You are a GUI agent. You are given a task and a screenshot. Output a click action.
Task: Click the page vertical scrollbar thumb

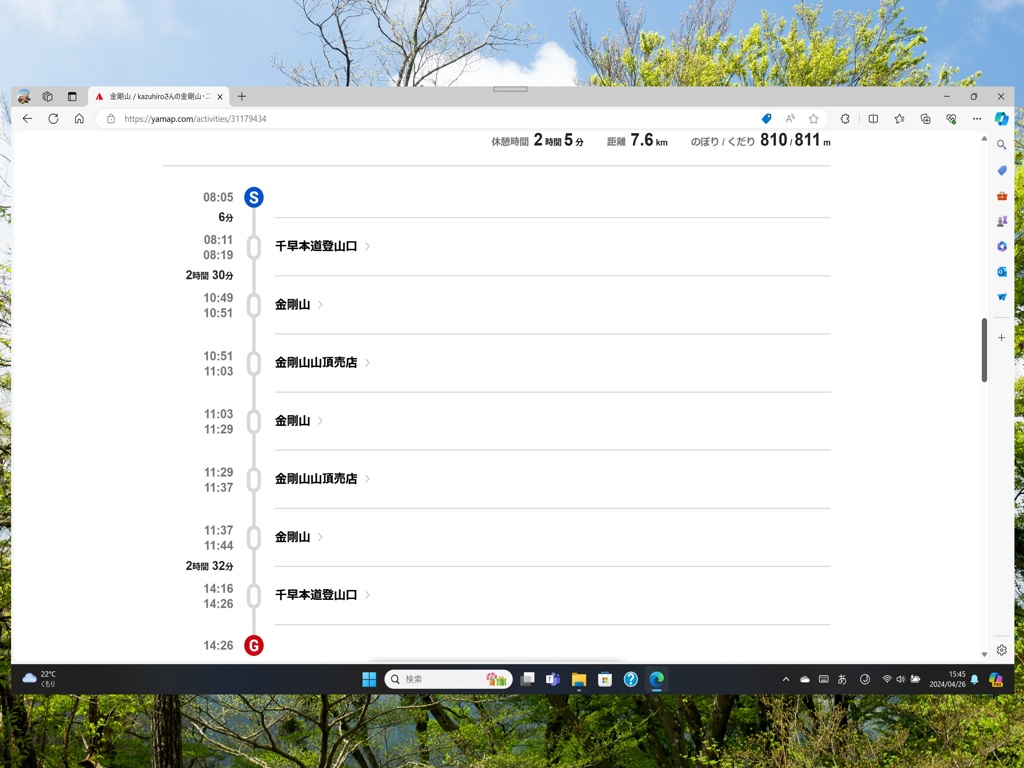[984, 350]
